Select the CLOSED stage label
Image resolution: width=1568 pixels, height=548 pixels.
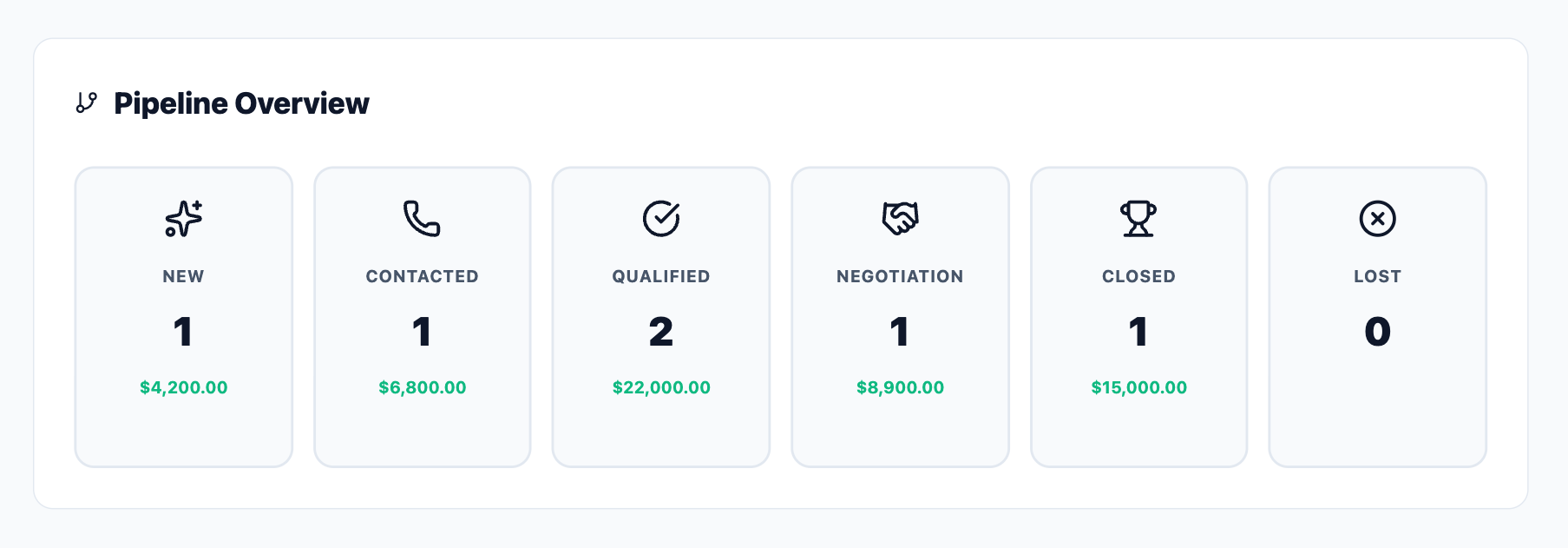[x=1138, y=276]
